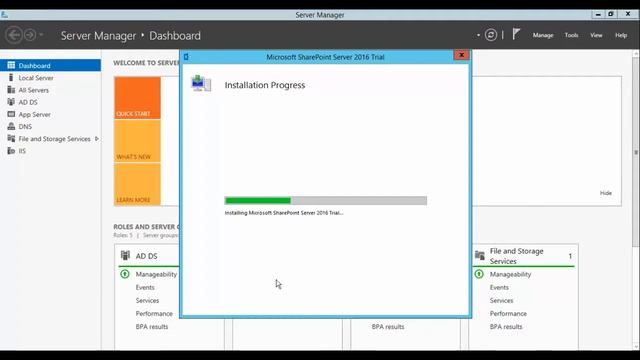Open Performance in the AD DS tile
Image resolution: width=640 pixels, height=360 pixels.
[x=154, y=313]
